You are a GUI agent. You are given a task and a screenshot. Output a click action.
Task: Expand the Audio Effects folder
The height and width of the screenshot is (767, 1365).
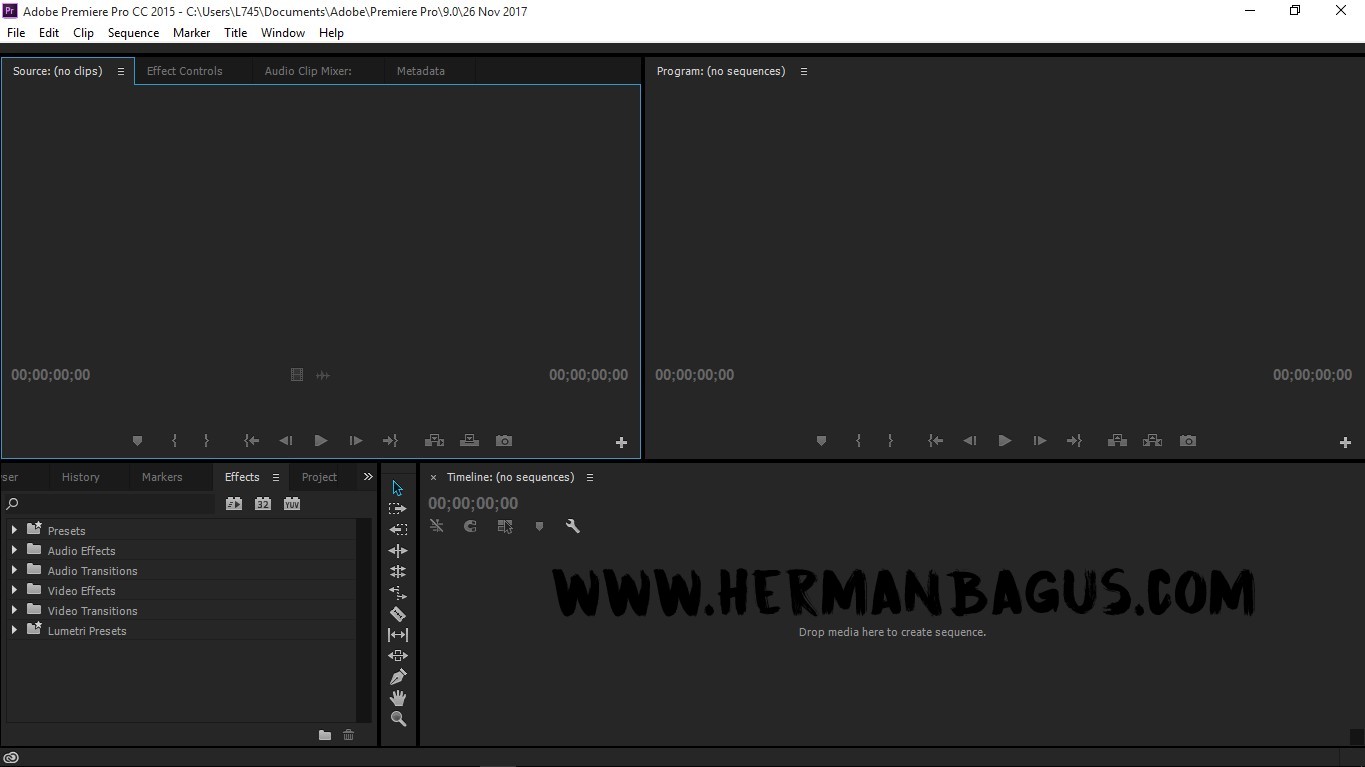[x=14, y=549]
